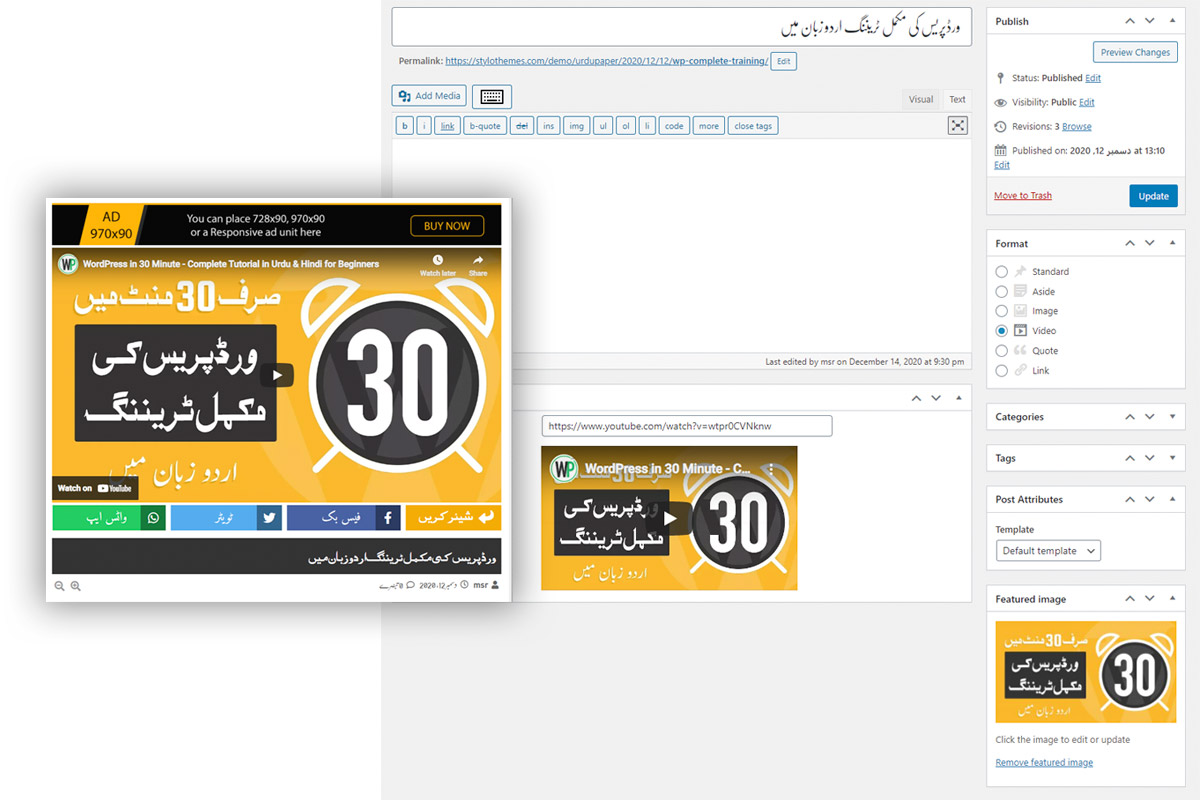The image size is (1200, 800).
Task: Click the orange share arrow button
Action: coord(453,517)
